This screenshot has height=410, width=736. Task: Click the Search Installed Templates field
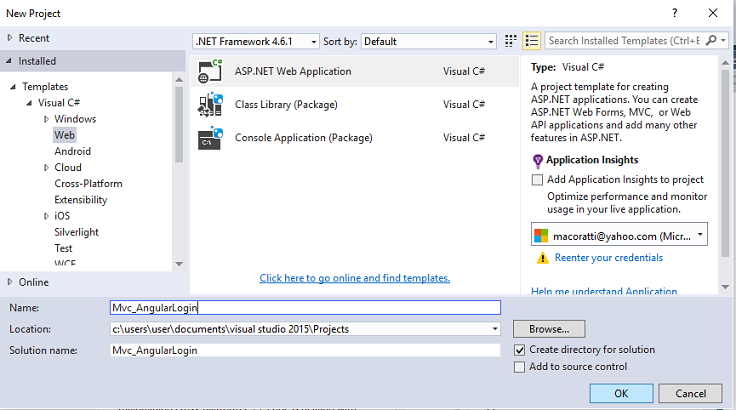pyautogui.click(x=624, y=41)
